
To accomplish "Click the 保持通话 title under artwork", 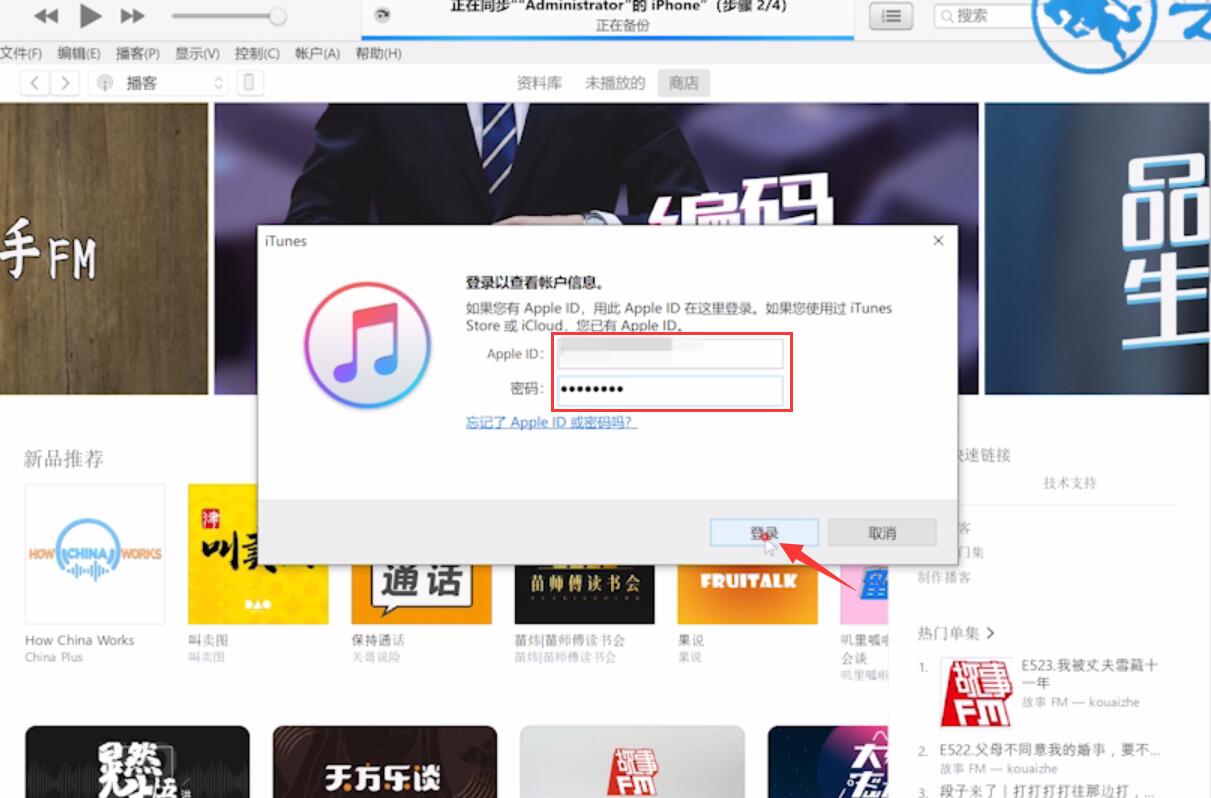I will [378, 640].
